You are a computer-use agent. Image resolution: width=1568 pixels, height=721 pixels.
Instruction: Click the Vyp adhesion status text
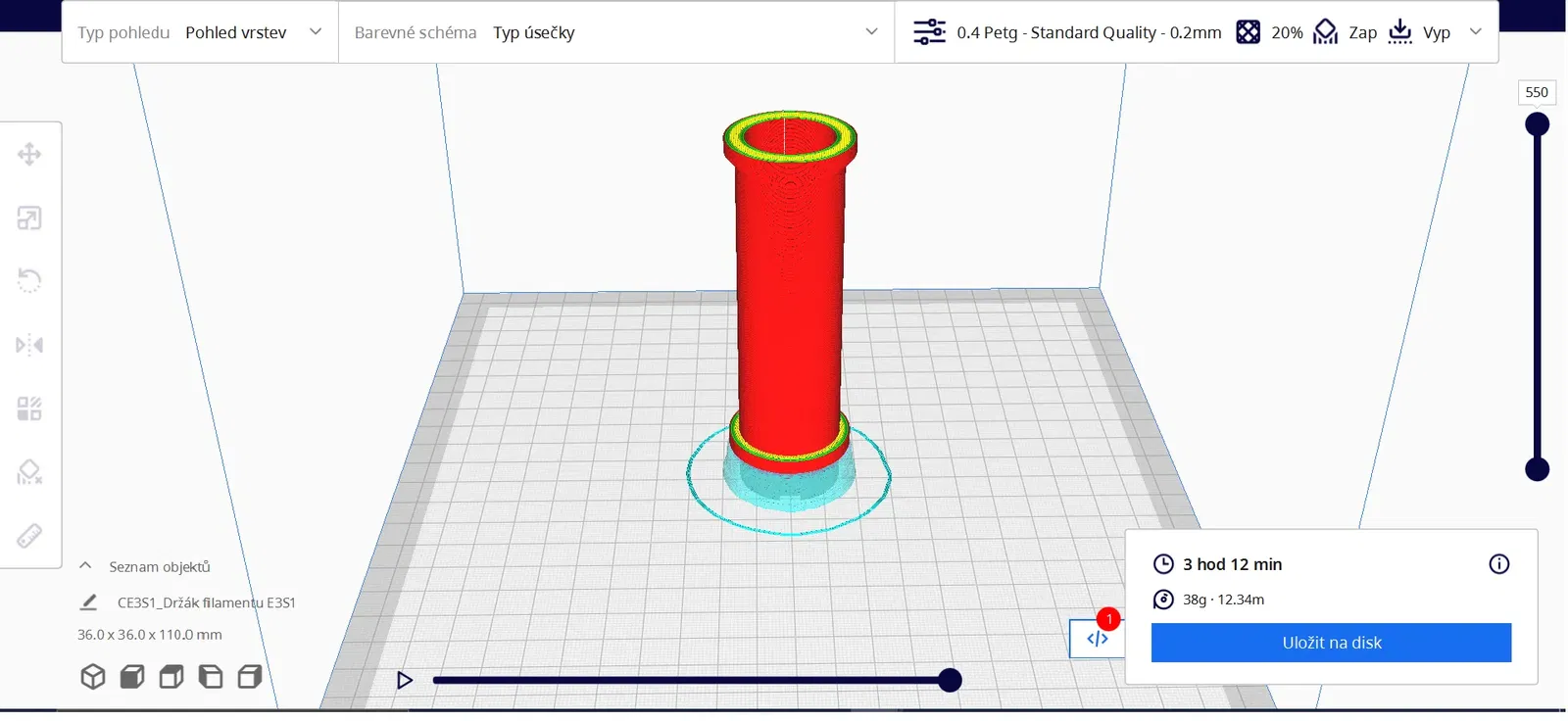point(1436,32)
